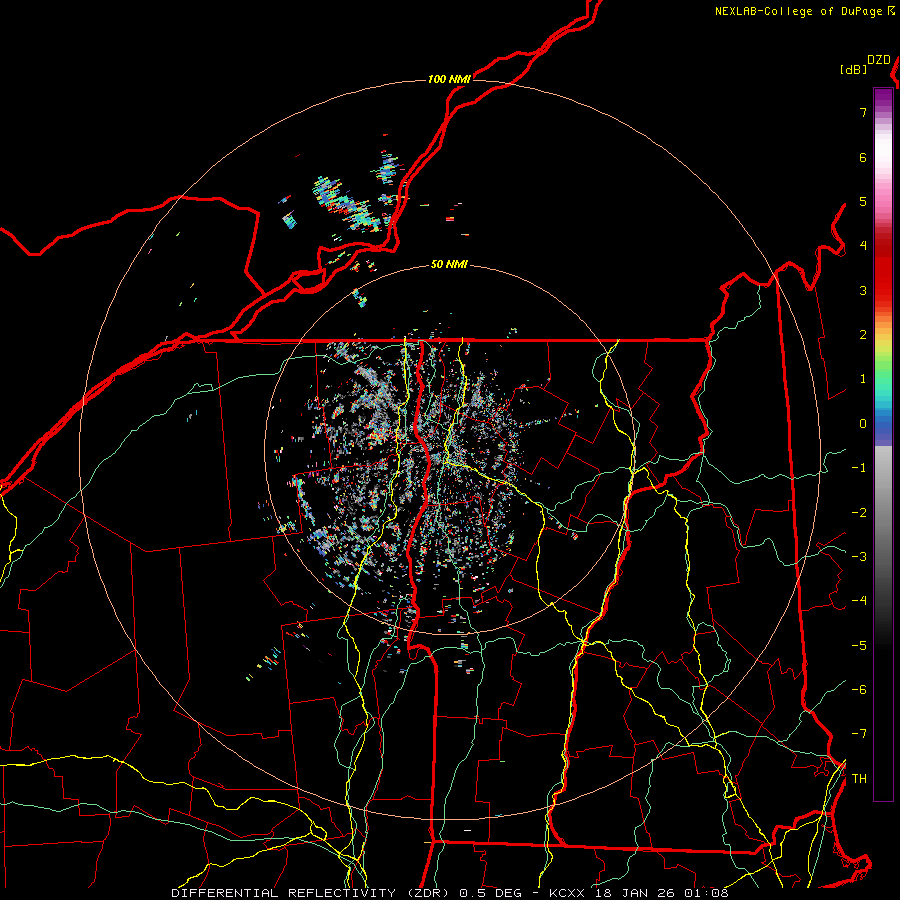
Task: Click the -6 dB scale label
Action: 859,689
